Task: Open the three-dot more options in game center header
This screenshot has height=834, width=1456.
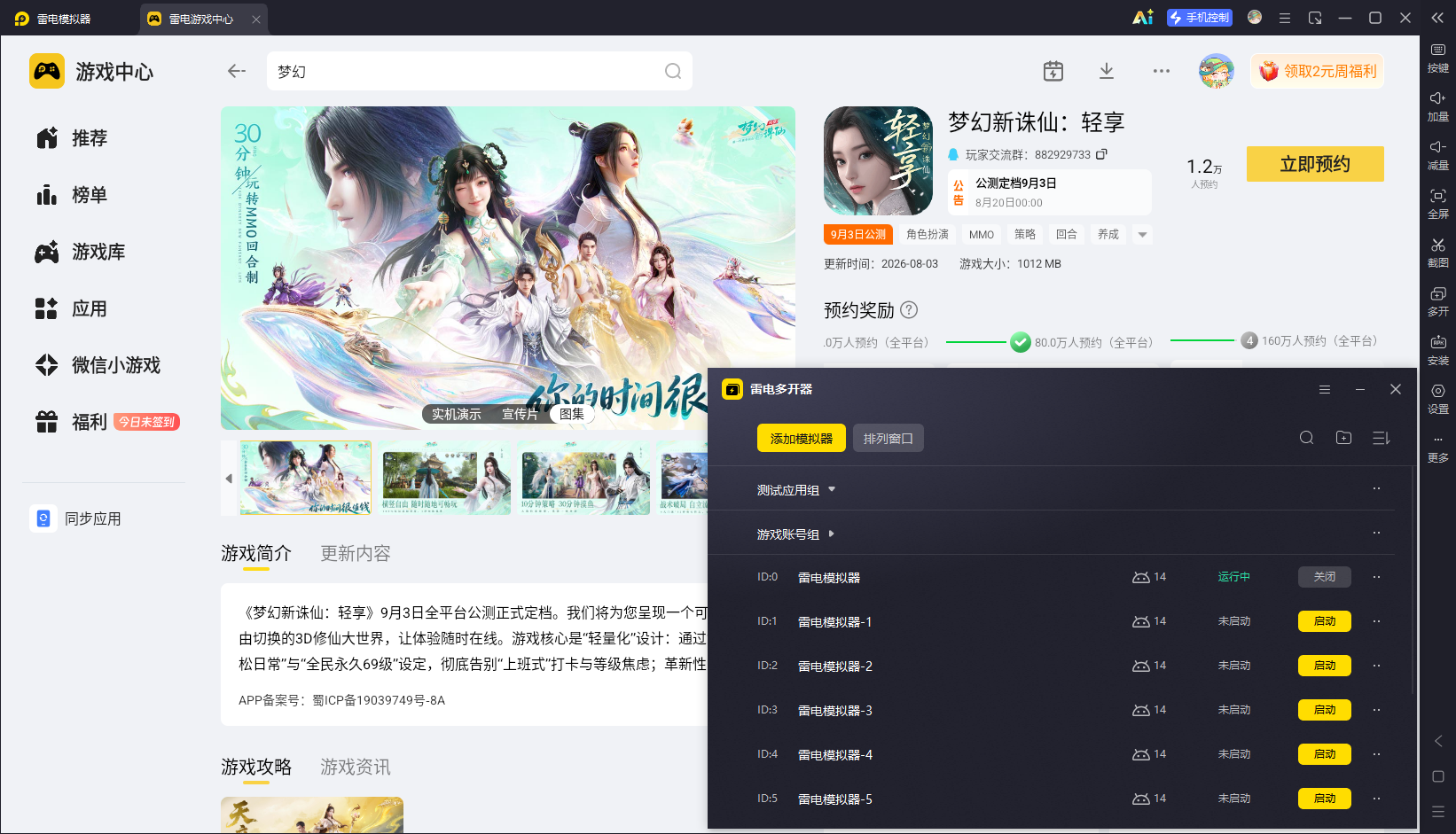Action: [1162, 71]
